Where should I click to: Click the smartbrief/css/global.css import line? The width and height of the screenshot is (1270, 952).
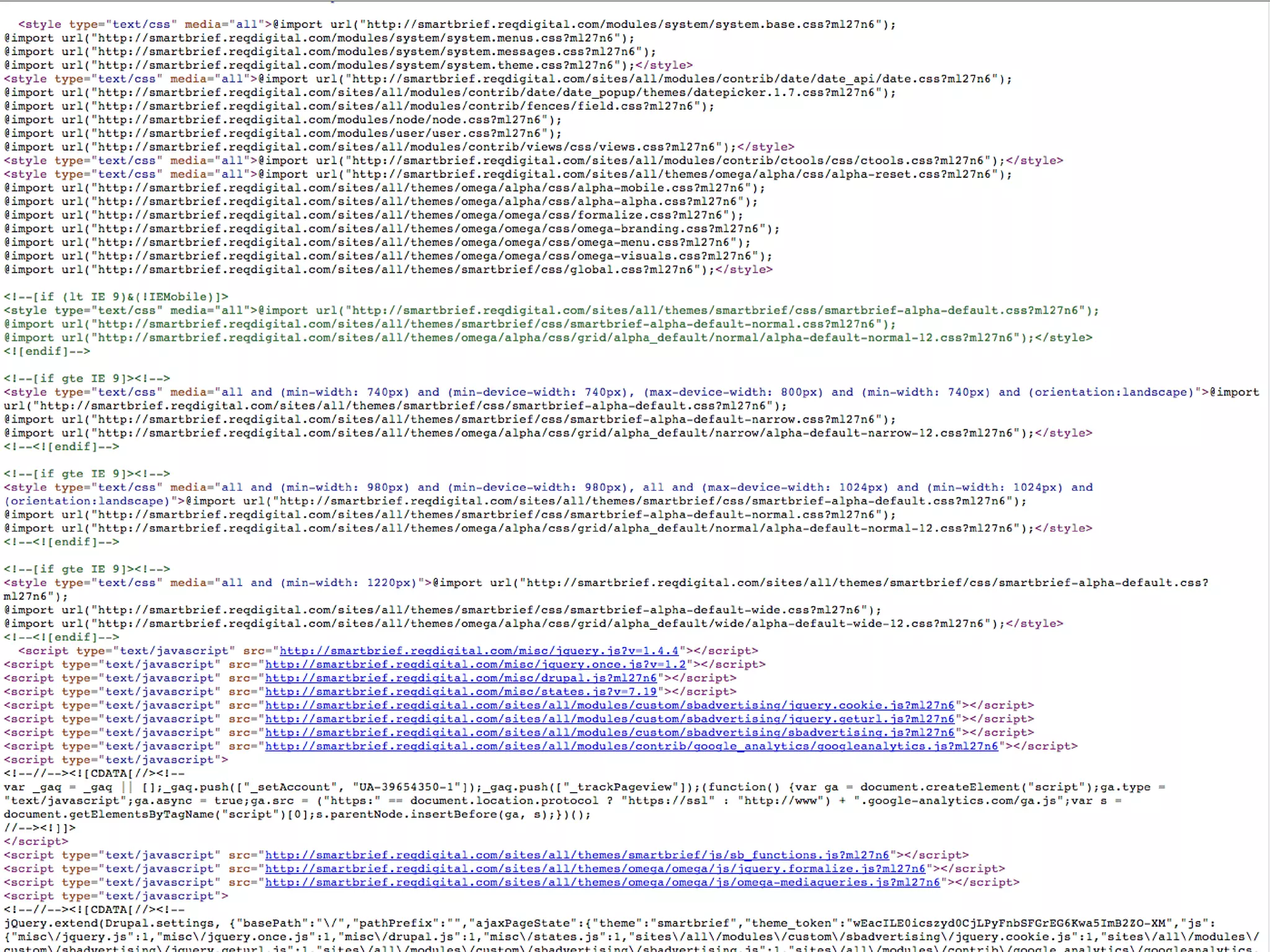point(388,270)
